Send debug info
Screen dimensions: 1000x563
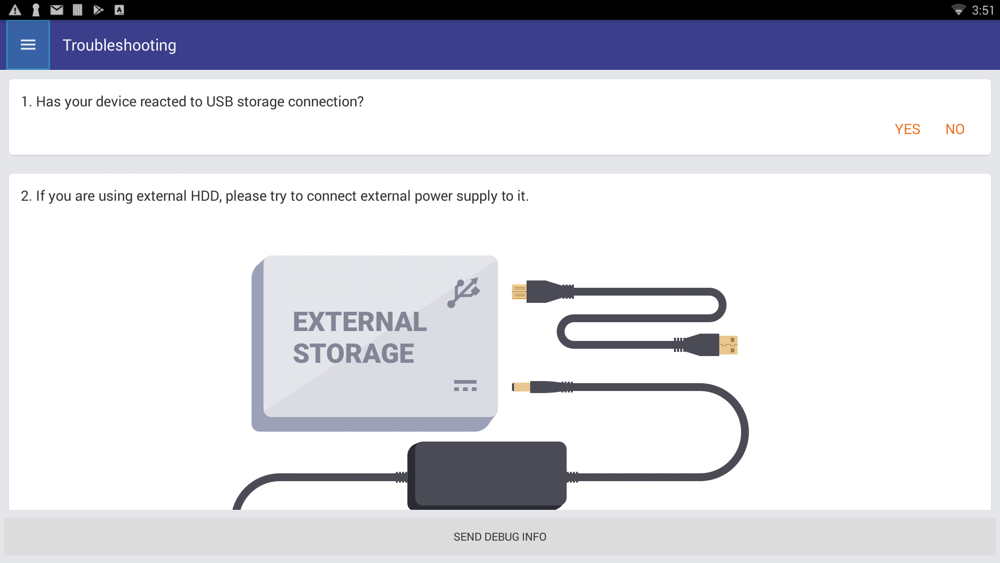point(500,537)
